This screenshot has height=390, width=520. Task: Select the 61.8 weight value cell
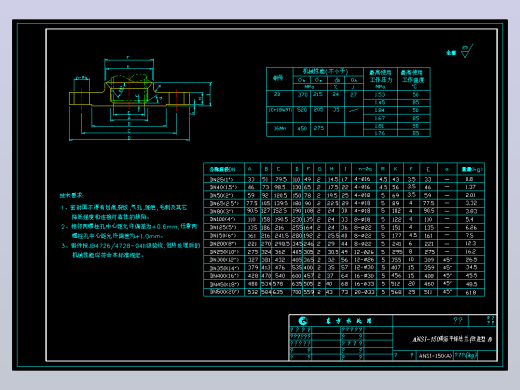(x=471, y=292)
